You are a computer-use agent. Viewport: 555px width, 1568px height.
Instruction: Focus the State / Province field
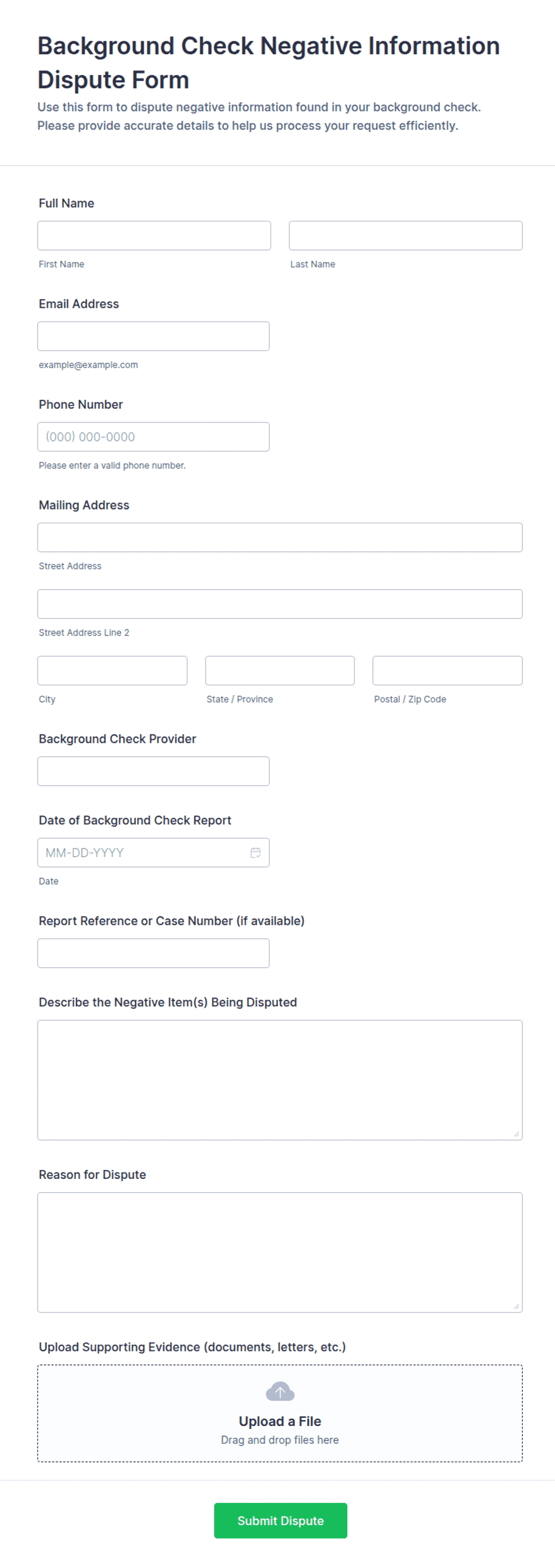(280, 670)
